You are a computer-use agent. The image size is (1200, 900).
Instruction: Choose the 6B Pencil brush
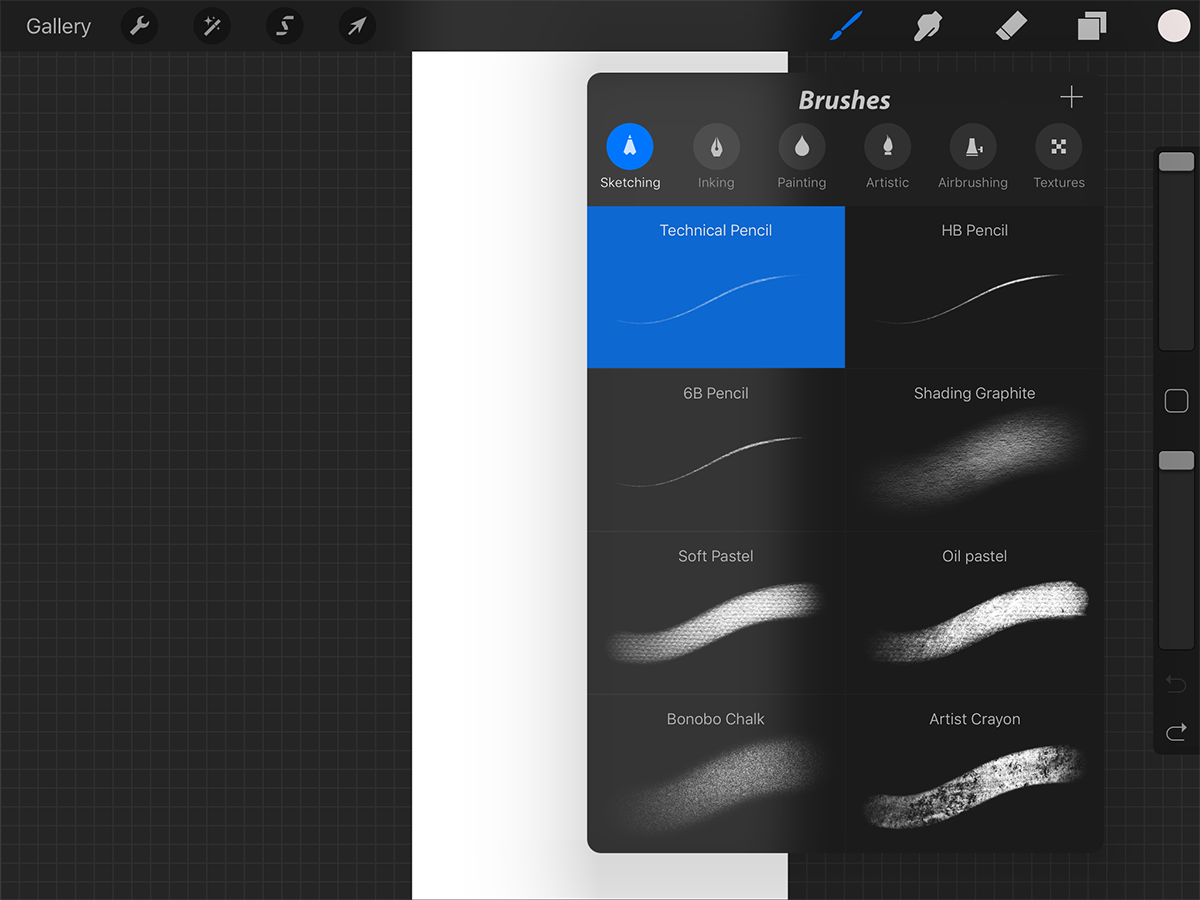[x=716, y=450]
